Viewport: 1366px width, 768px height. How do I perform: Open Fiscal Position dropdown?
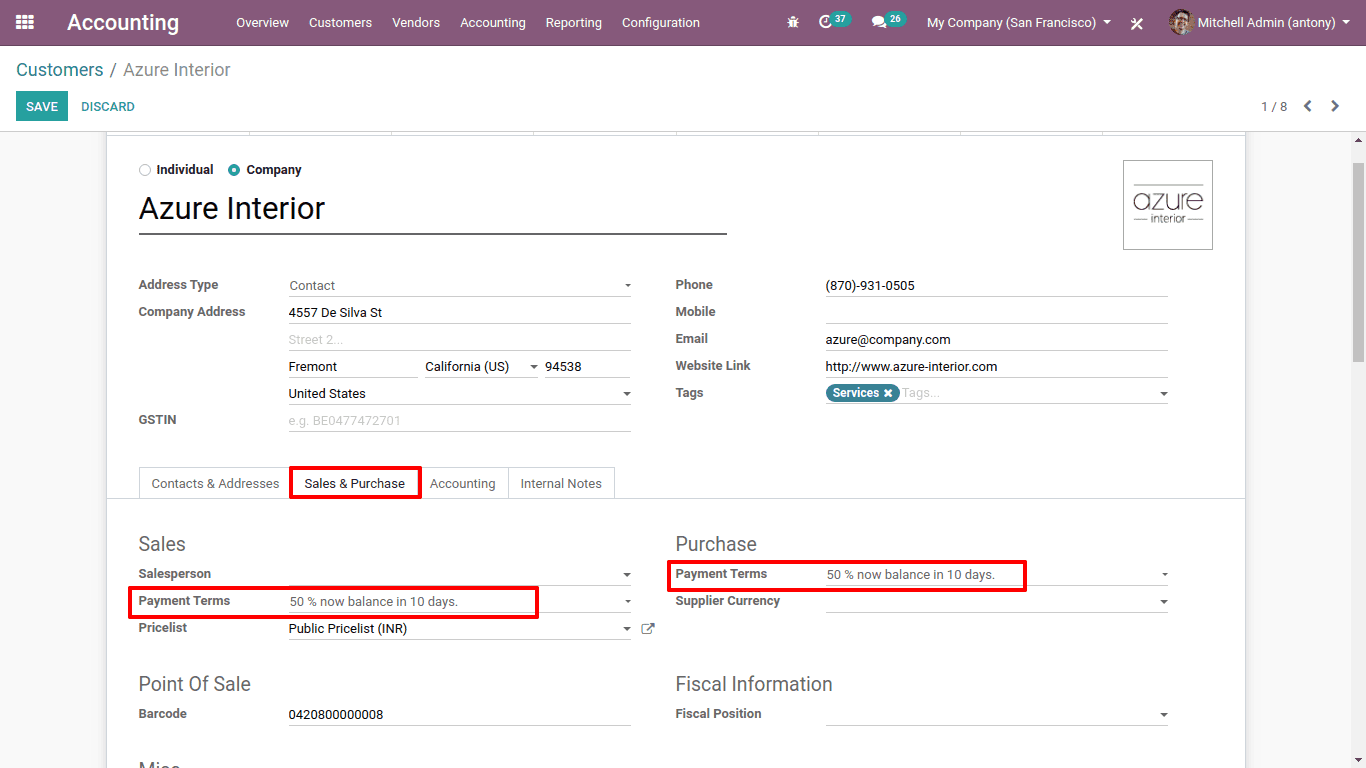click(997, 715)
